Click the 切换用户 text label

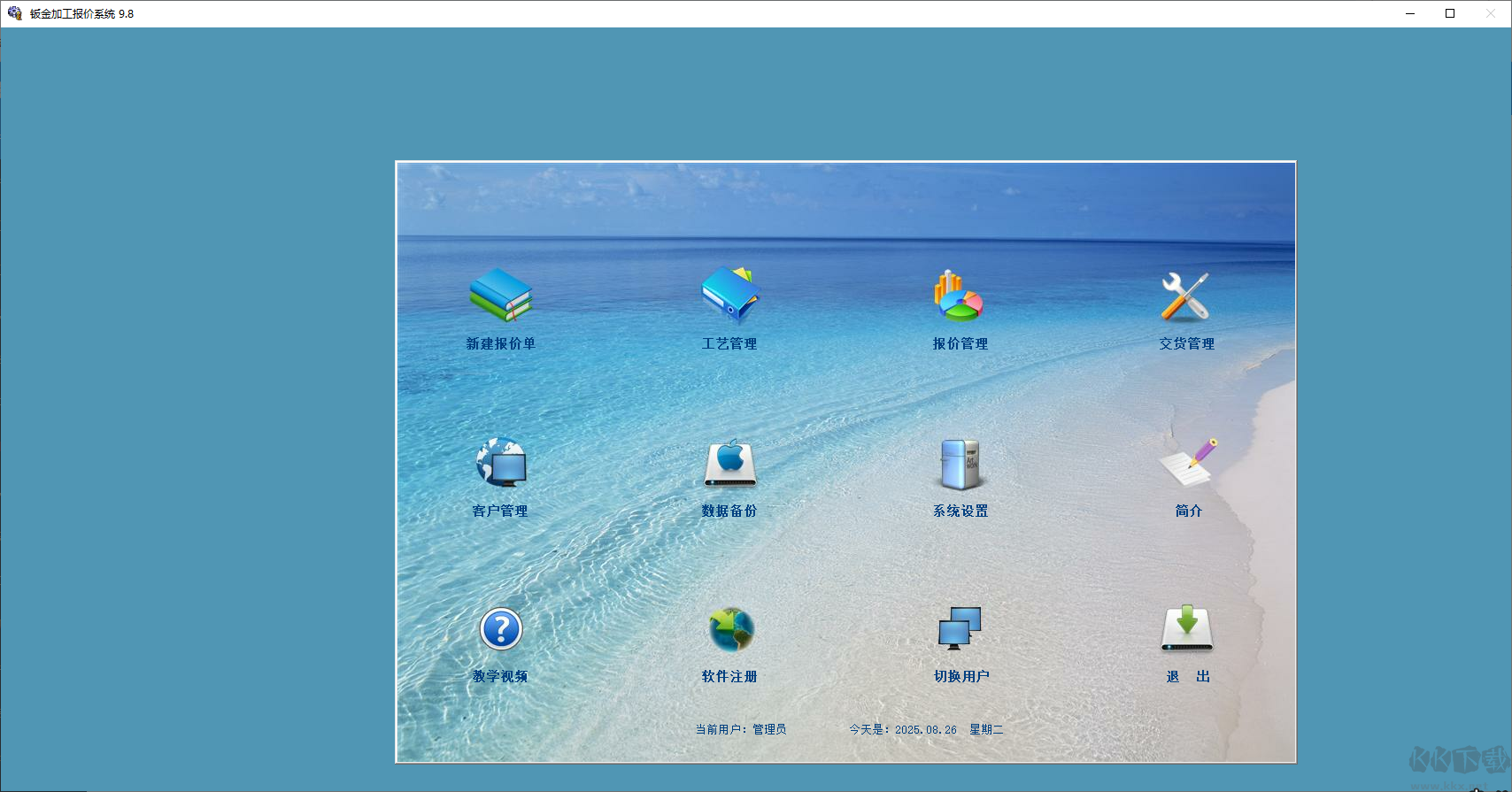point(962,677)
